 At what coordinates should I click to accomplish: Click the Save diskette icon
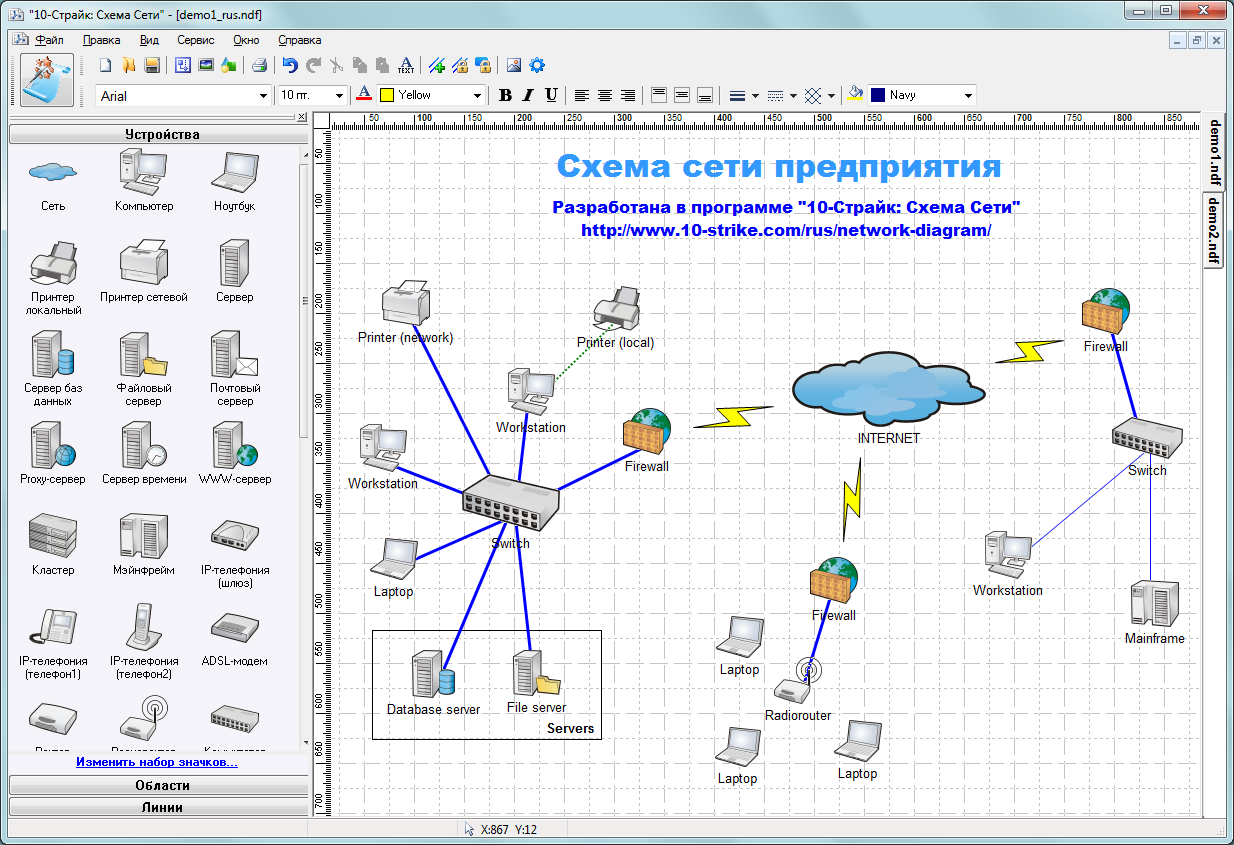point(152,66)
